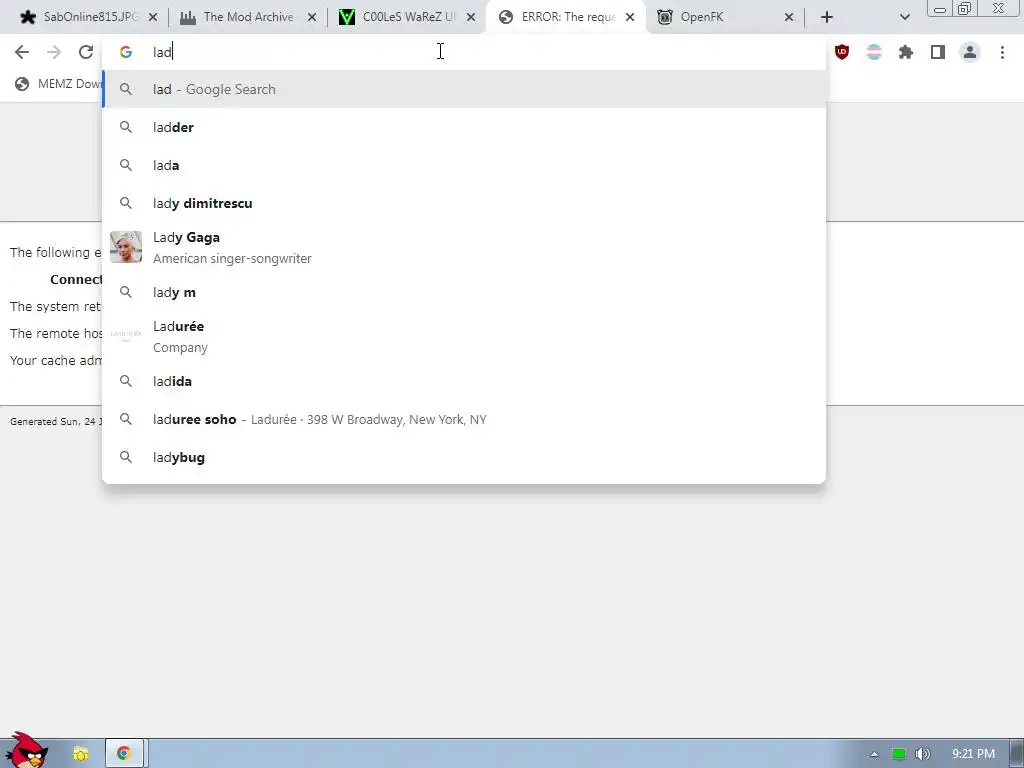Image resolution: width=1024 pixels, height=768 pixels.
Task: Toggle the browser side panel icon
Action: coord(938,52)
